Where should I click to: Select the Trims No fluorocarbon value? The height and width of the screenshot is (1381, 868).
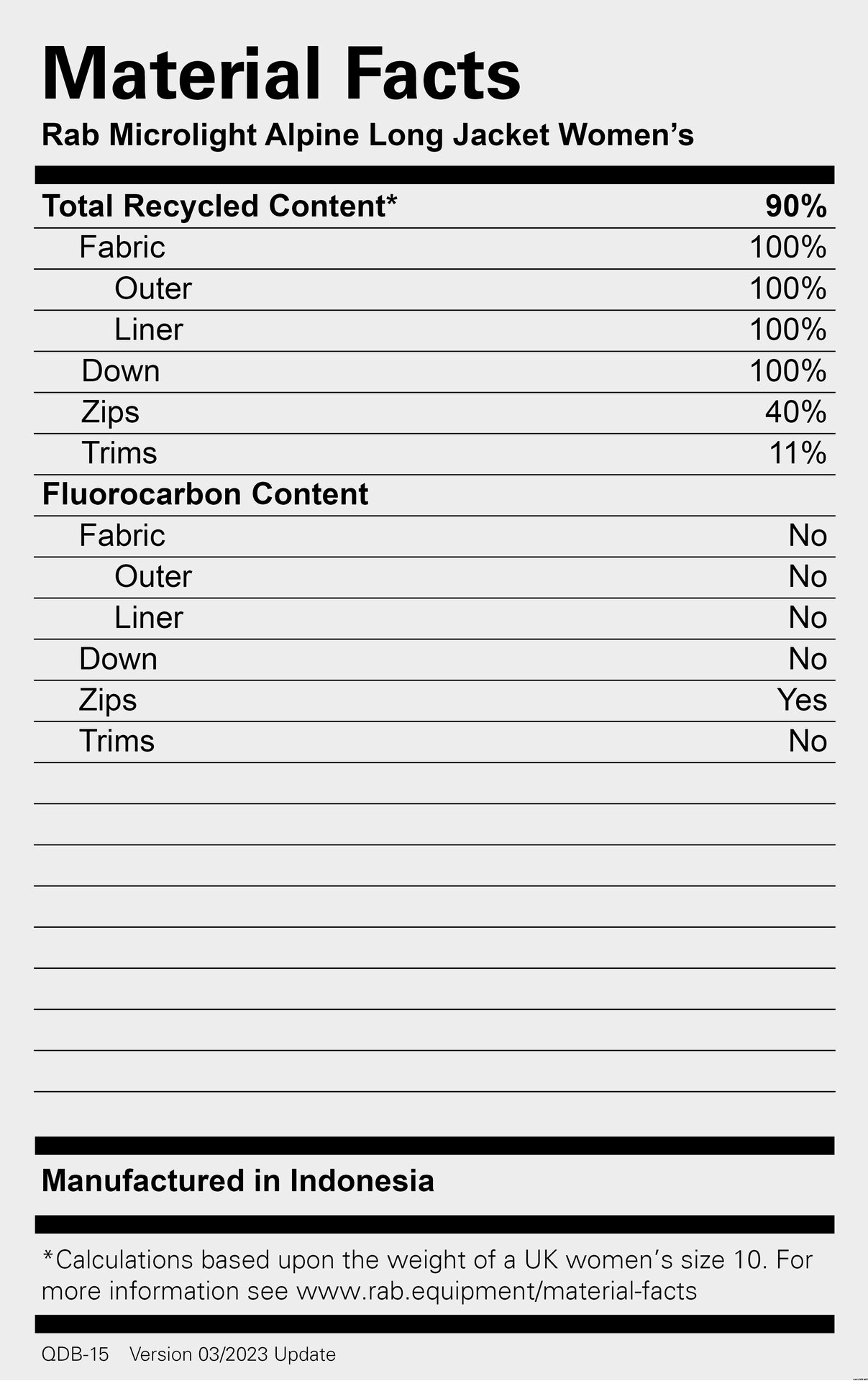[808, 741]
